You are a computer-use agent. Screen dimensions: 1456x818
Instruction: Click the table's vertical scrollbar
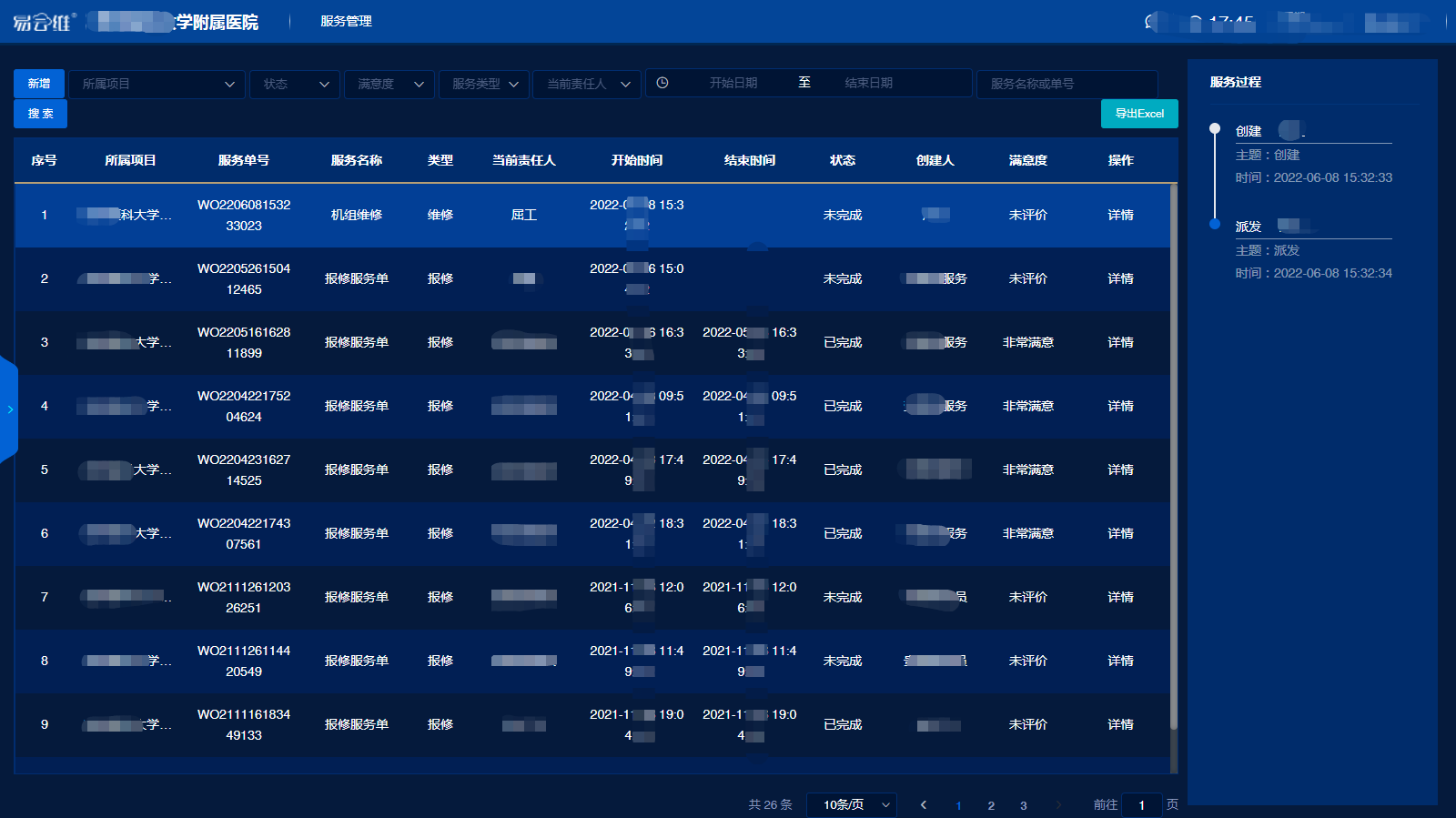(x=1173, y=455)
